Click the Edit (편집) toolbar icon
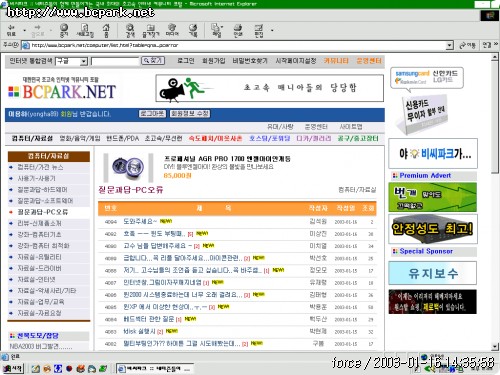500x375 pixels. click(x=259, y=30)
